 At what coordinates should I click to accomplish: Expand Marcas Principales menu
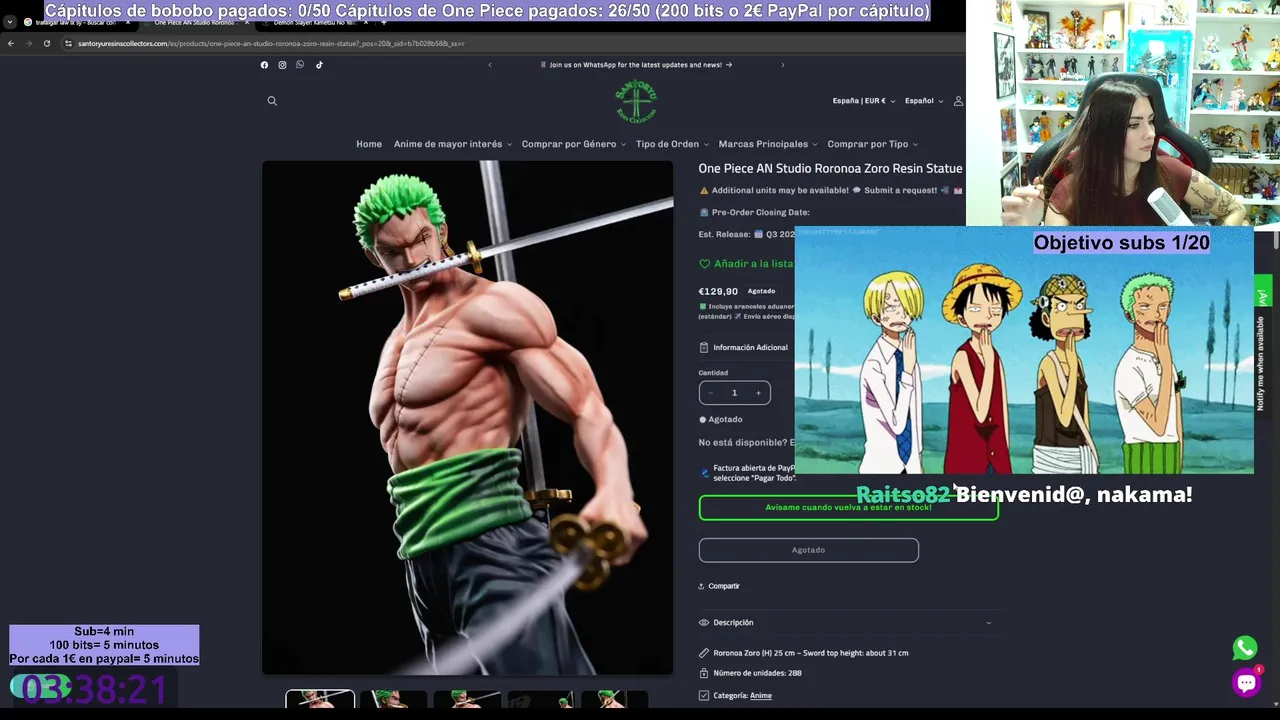[768, 144]
